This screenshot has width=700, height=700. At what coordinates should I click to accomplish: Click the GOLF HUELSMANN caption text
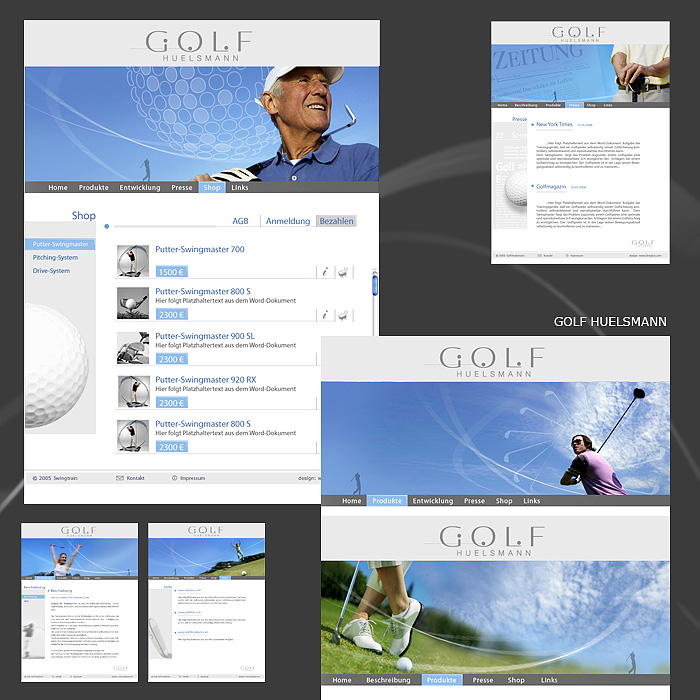coord(610,321)
